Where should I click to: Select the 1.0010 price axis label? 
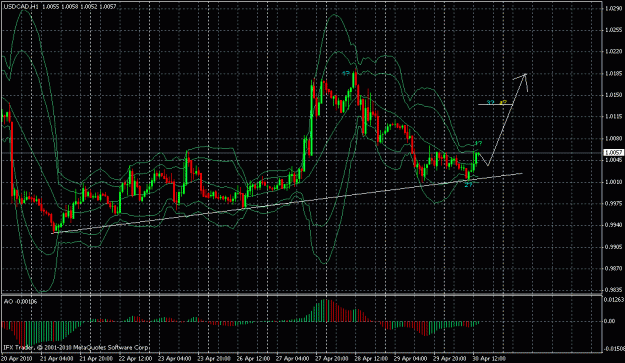point(613,182)
